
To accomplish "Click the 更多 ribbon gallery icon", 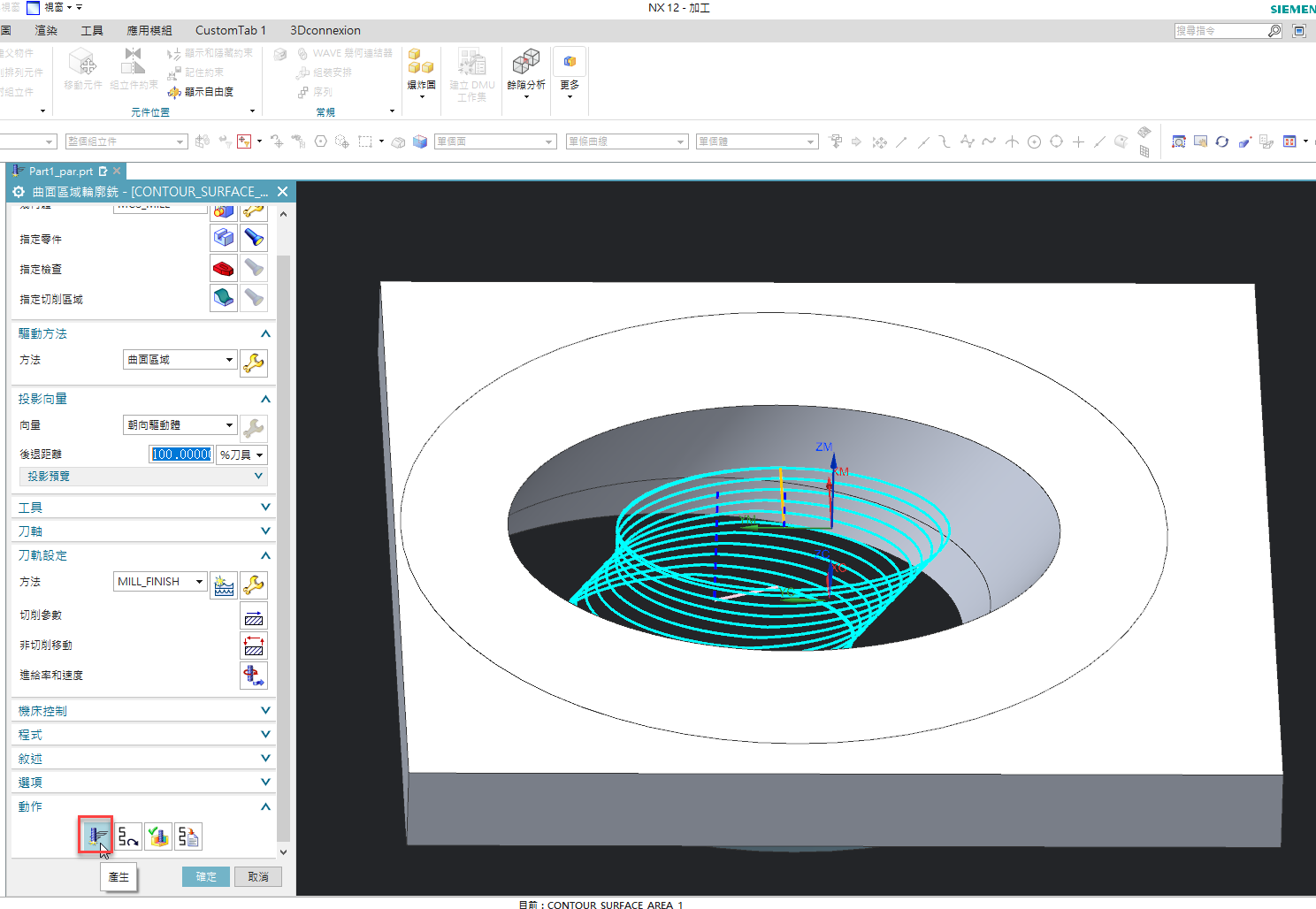I will point(570,62).
